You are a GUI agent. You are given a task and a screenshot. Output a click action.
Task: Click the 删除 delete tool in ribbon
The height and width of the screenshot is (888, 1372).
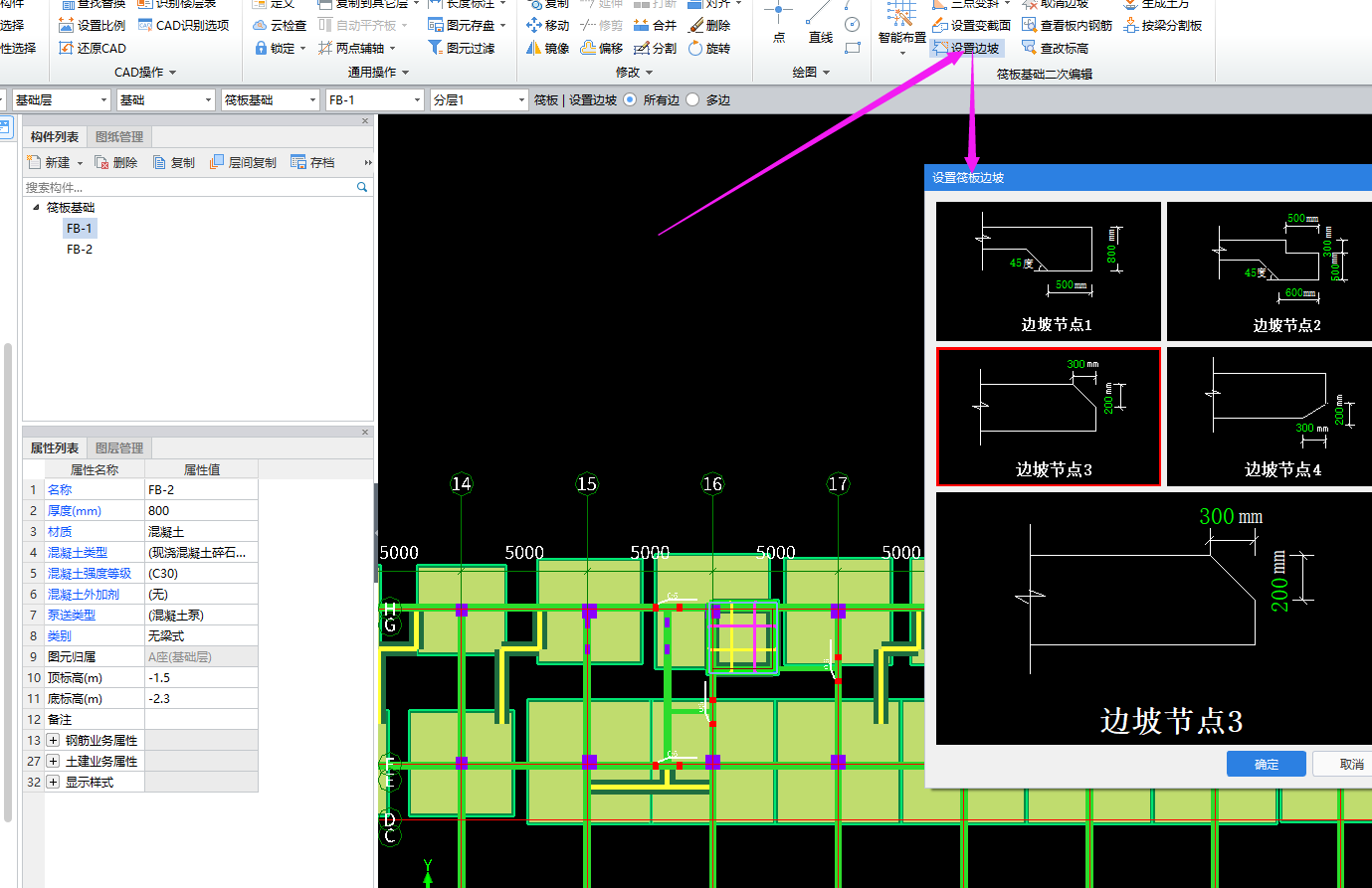pos(709,26)
